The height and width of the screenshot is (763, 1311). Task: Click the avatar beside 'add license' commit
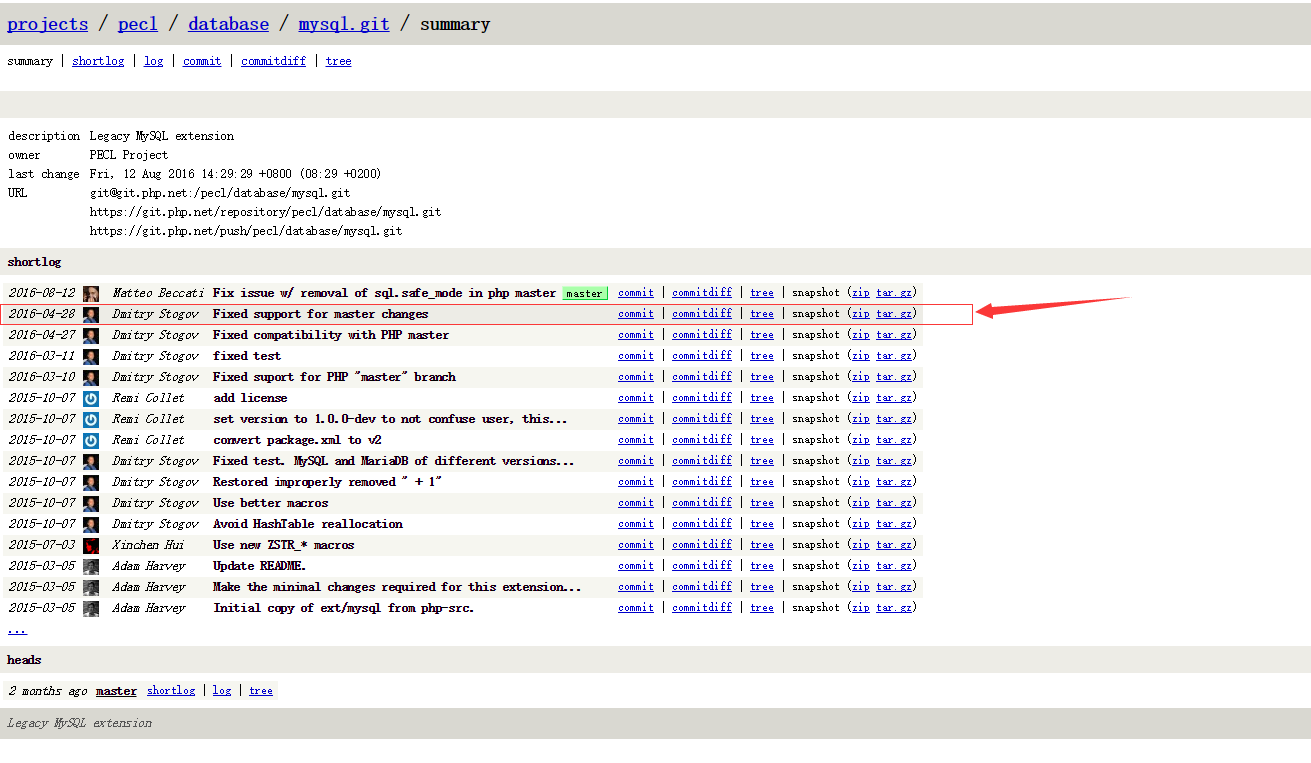click(x=91, y=398)
